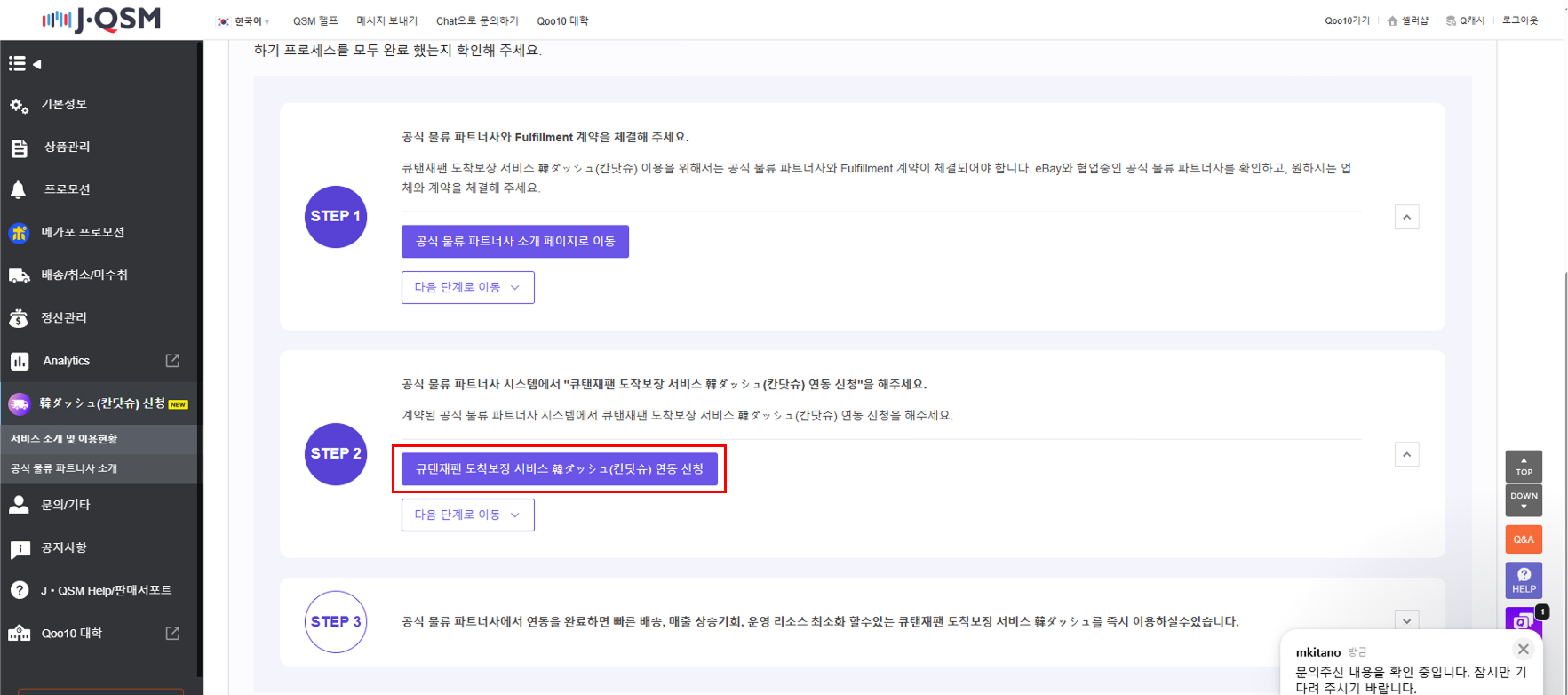Viewport: 1568px width, 695px height.
Task: Open QSM 헬프 menu
Action: (315, 21)
